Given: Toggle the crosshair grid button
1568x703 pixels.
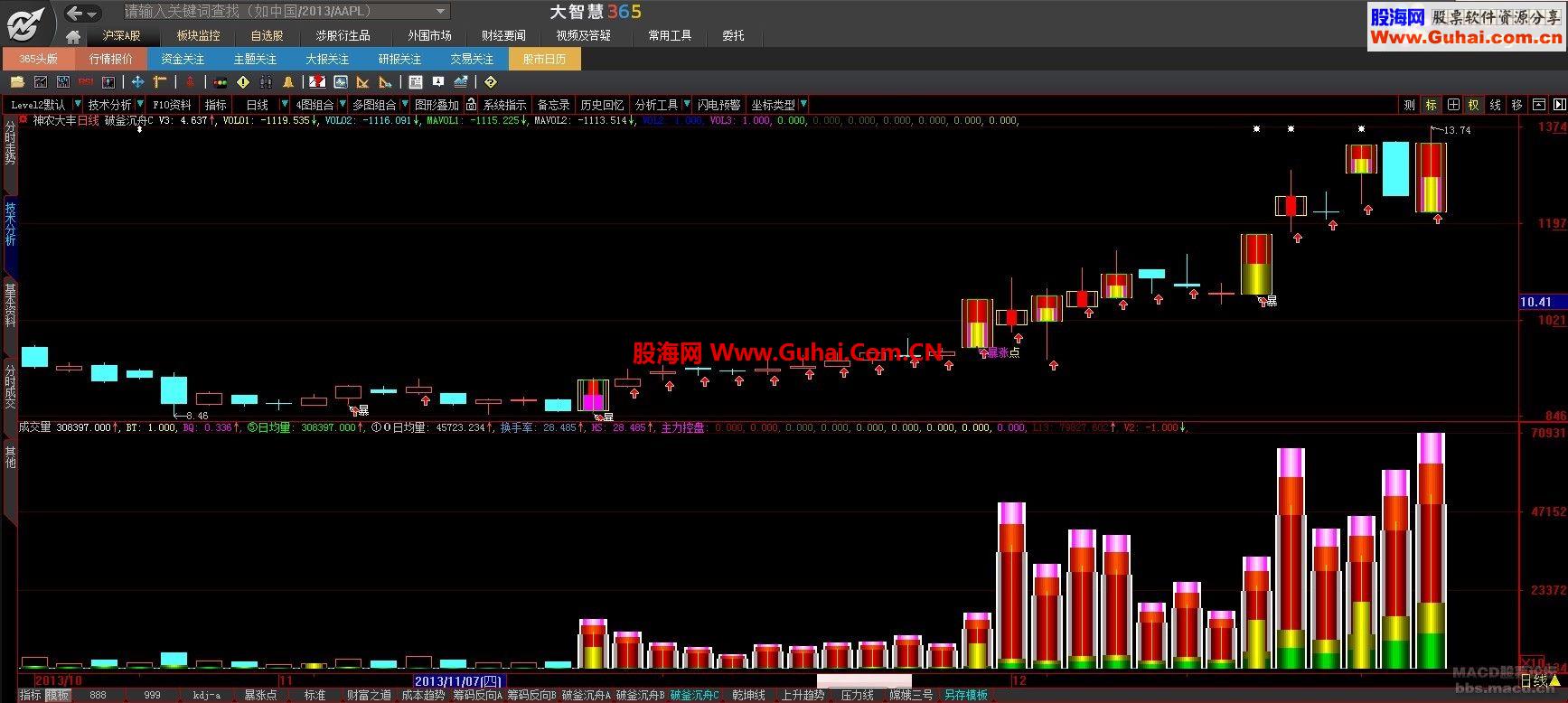Looking at the screenshot, I should point(1453,105).
